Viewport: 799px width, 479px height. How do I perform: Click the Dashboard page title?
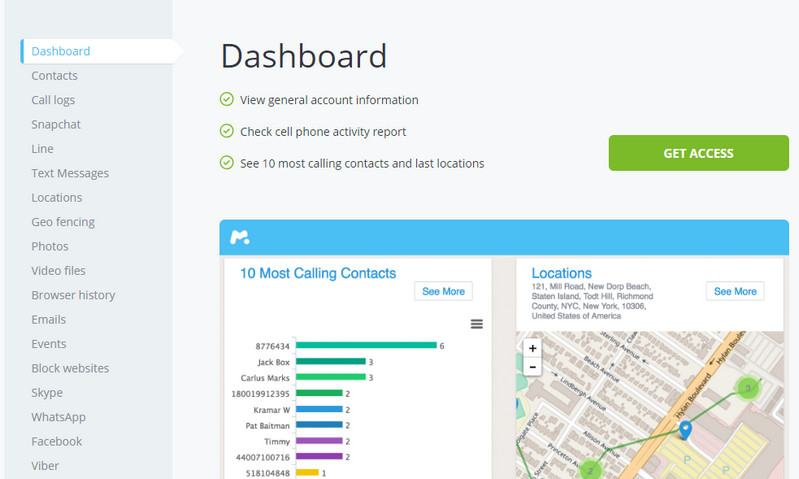tap(304, 56)
